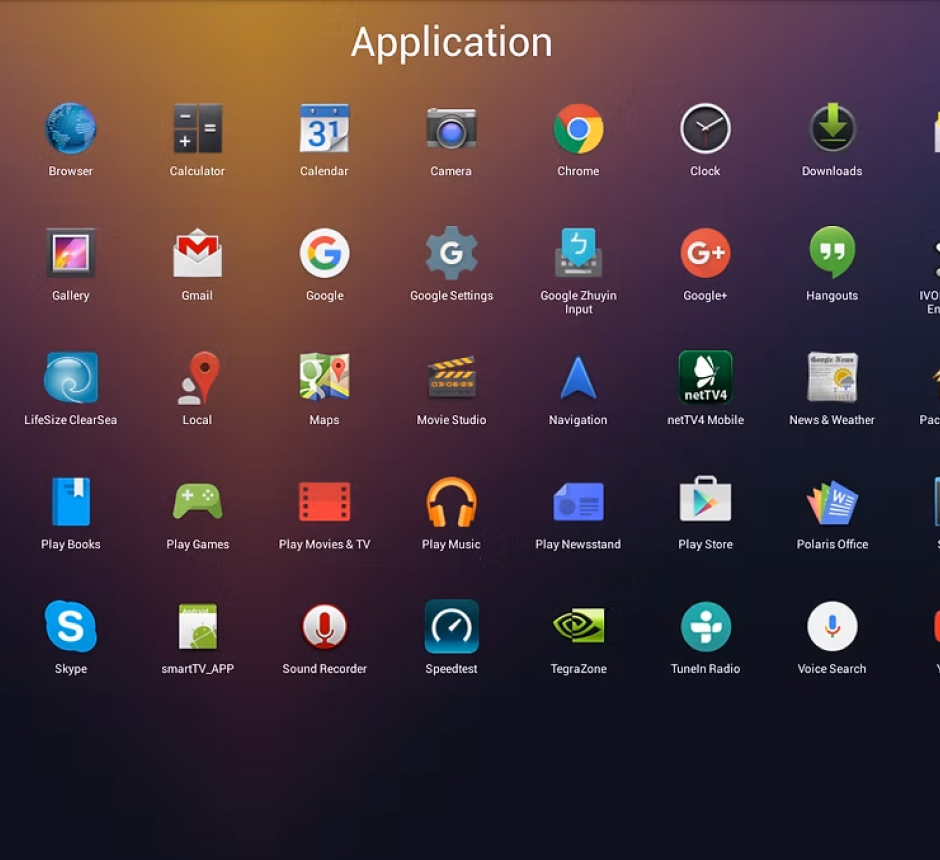
Task: Open the Browser globe app
Action: tap(71, 130)
